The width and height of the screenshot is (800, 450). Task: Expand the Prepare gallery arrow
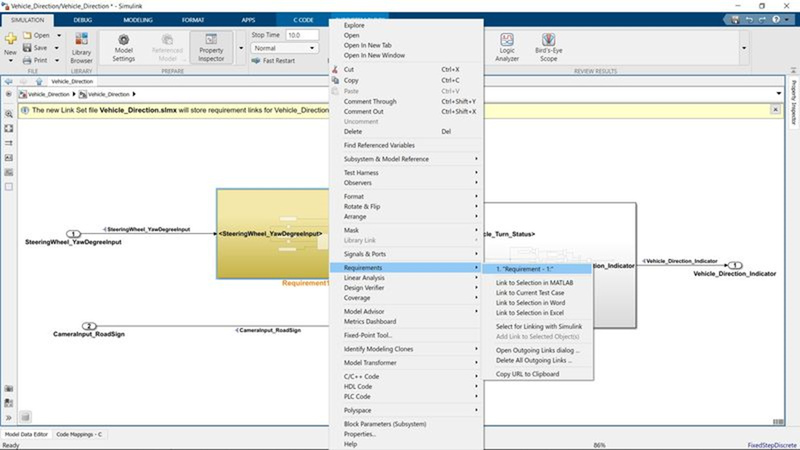[241, 48]
